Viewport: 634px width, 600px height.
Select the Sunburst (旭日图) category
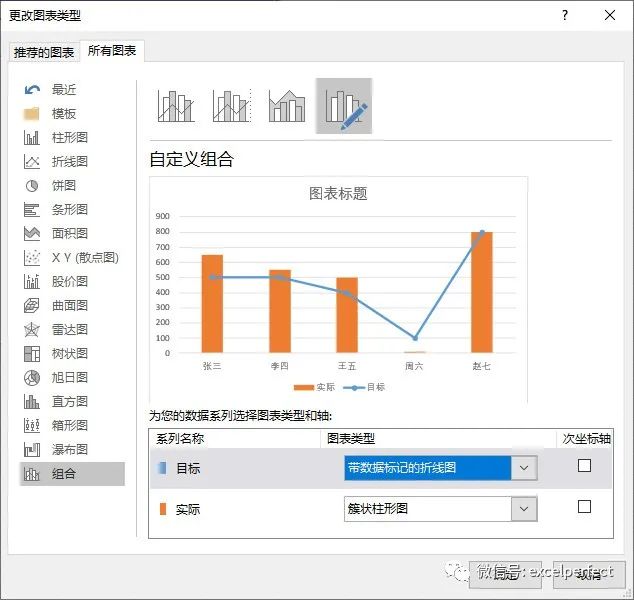[x=70, y=377]
